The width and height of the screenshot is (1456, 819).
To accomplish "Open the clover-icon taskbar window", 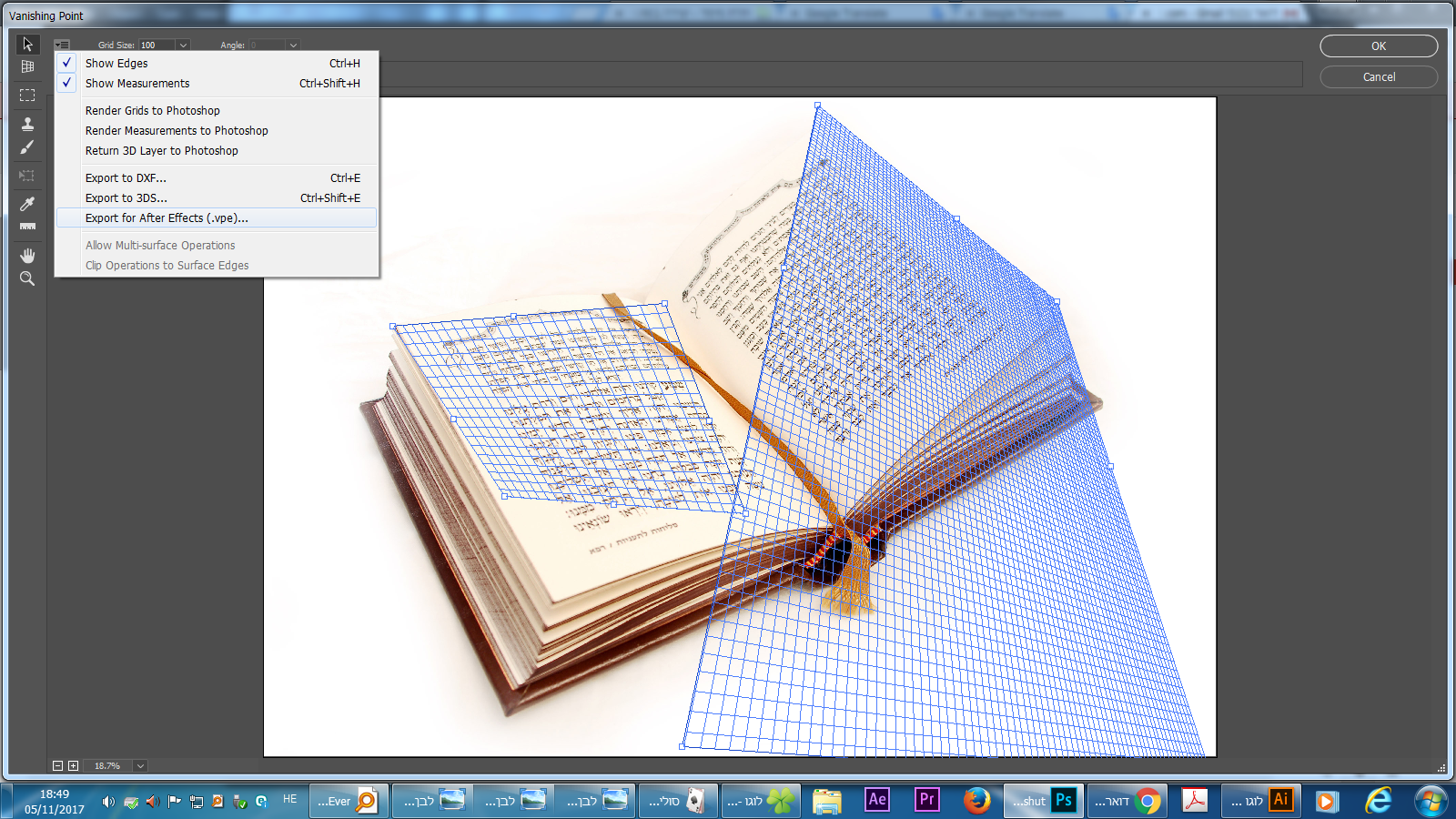I will click(x=761, y=801).
